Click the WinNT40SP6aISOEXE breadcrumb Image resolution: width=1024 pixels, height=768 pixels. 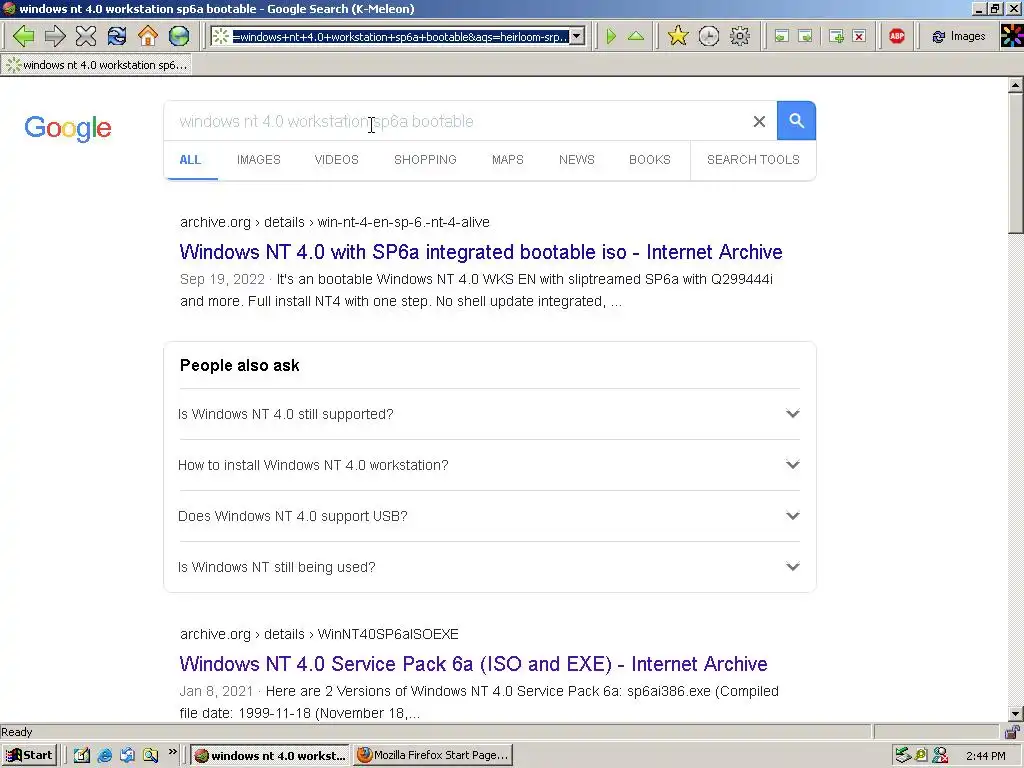(x=388, y=635)
